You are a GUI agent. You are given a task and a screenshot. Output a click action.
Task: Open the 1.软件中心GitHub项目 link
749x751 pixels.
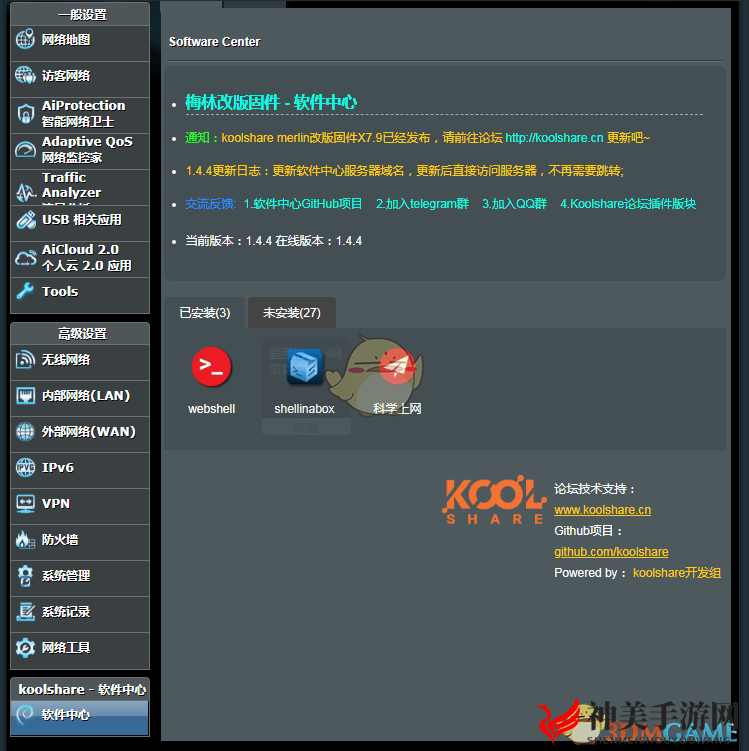pyautogui.click(x=303, y=204)
